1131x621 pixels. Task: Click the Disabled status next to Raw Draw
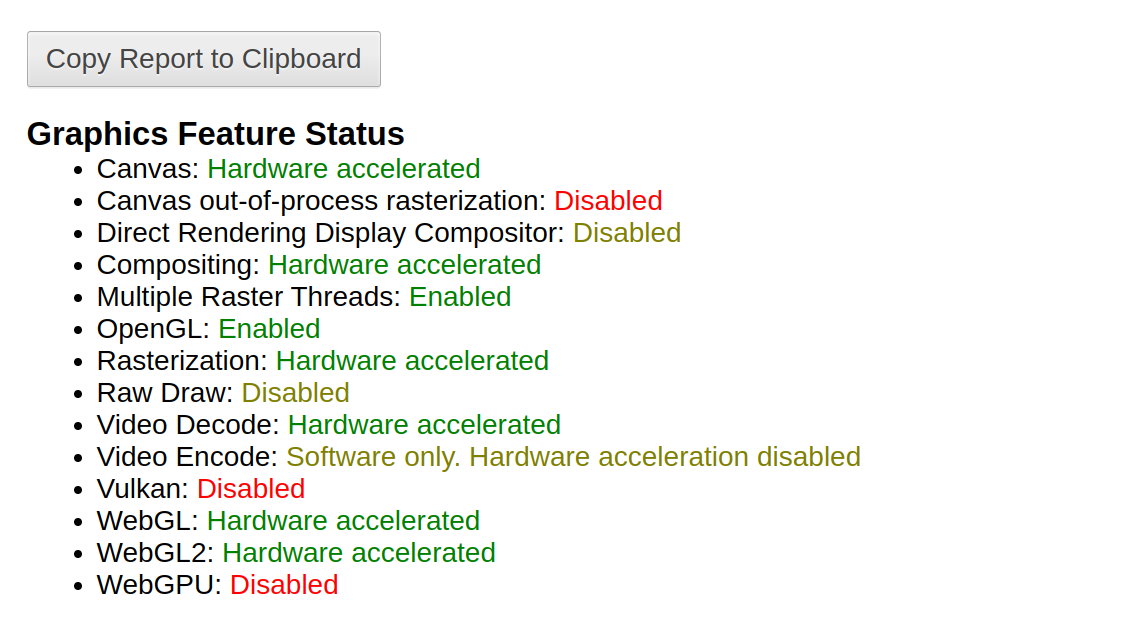(x=295, y=393)
